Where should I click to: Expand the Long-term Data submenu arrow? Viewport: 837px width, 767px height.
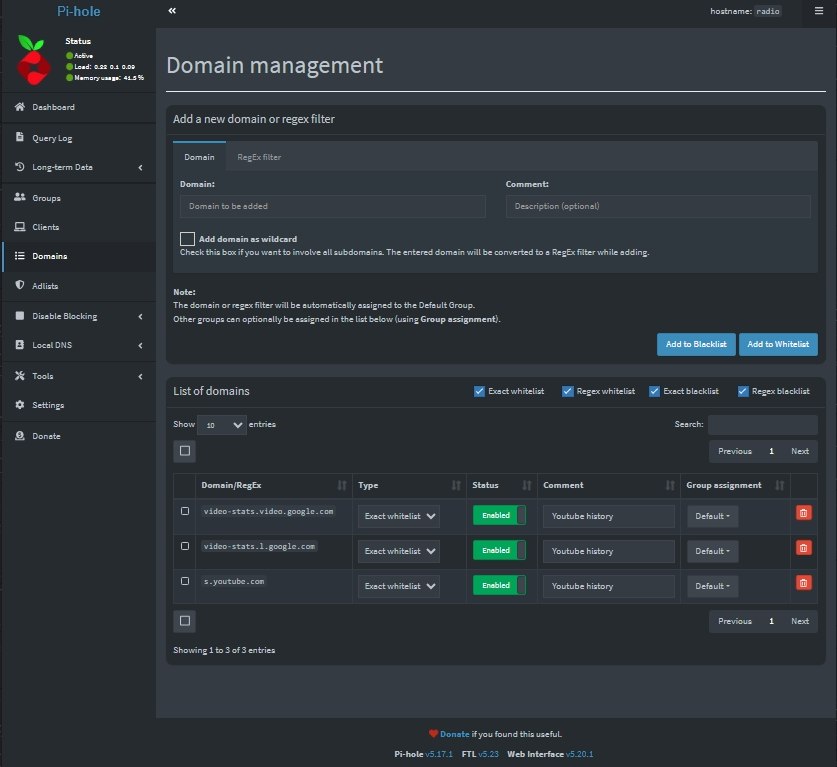(x=140, y=168)
